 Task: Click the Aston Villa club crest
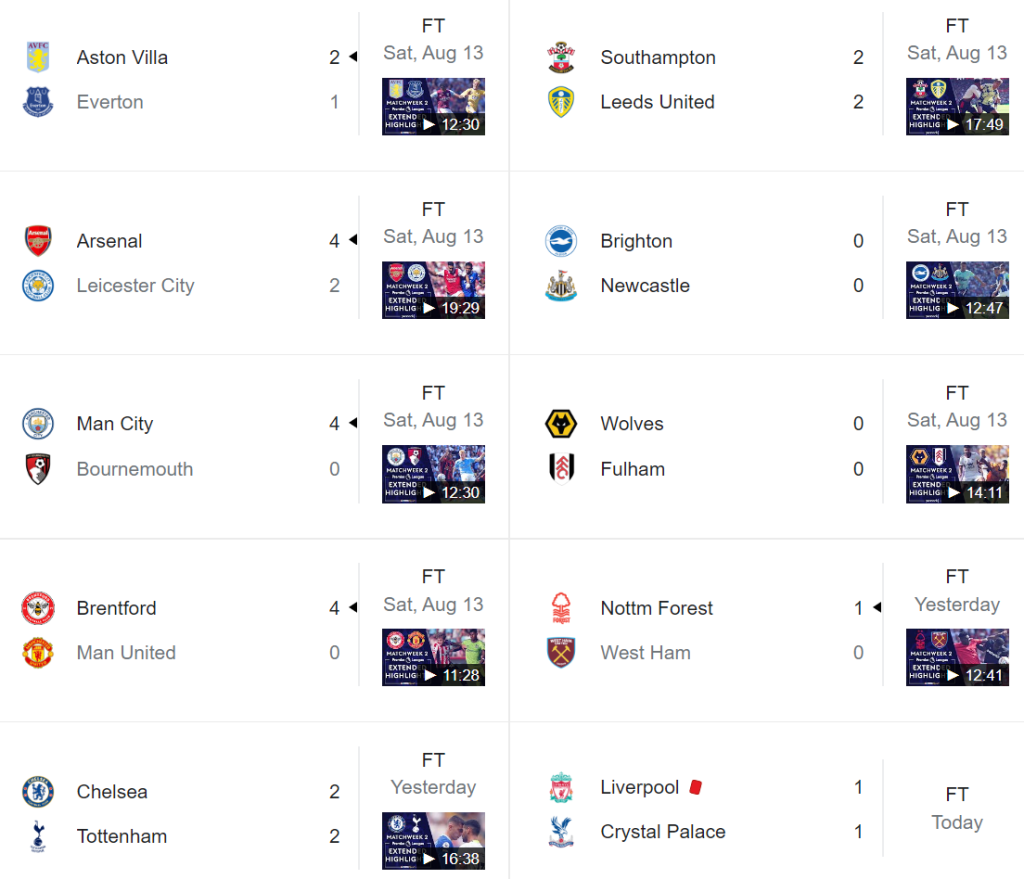pyautogui.click(x=38, y=57)
